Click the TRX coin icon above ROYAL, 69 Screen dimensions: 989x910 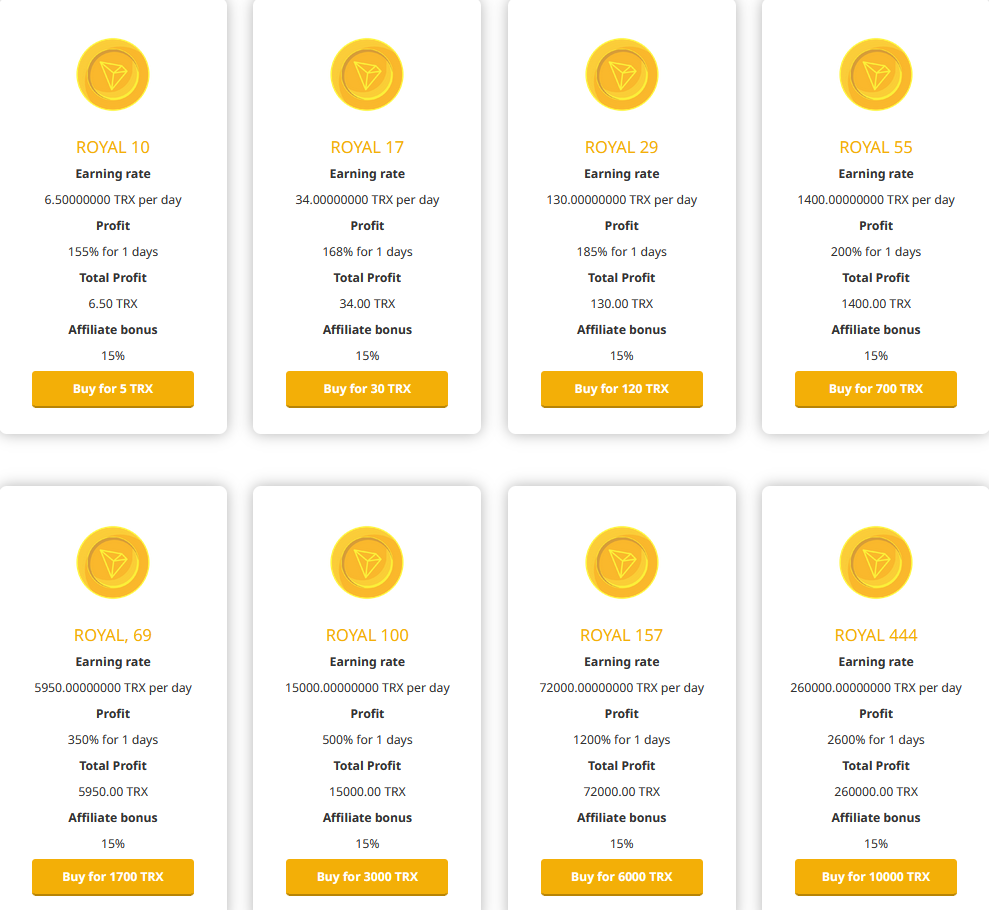pos(113,563)
